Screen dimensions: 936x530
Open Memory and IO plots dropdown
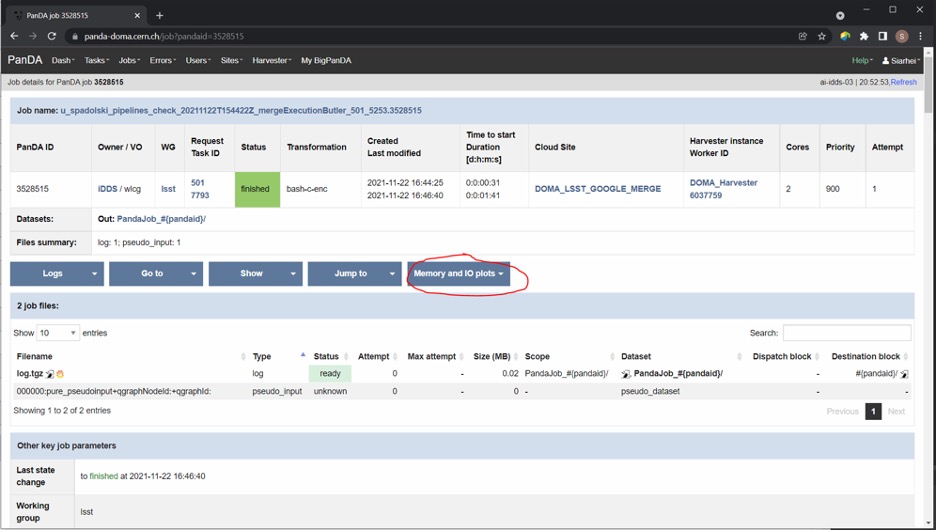tap(458, 273)
